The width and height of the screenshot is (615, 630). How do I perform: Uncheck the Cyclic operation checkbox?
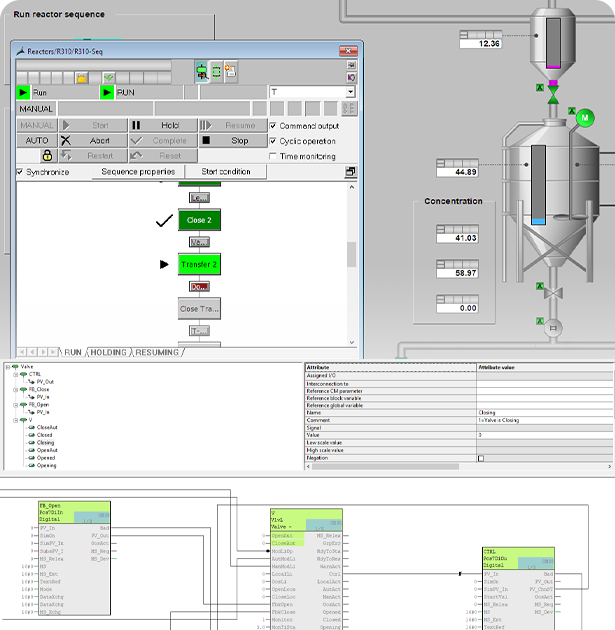coord(274,141)
